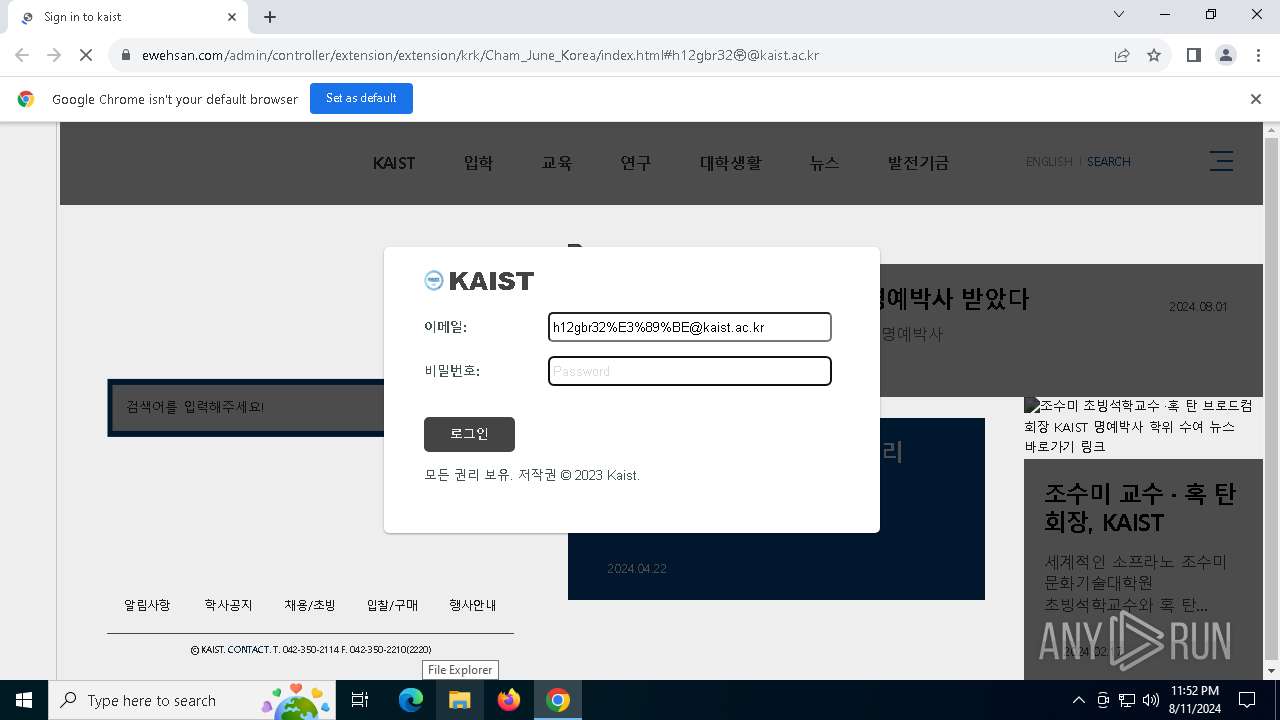This screenshot has width=1280, height=720.
Task: Open the hamburger site menu
Action: [x=1221, y=161]
